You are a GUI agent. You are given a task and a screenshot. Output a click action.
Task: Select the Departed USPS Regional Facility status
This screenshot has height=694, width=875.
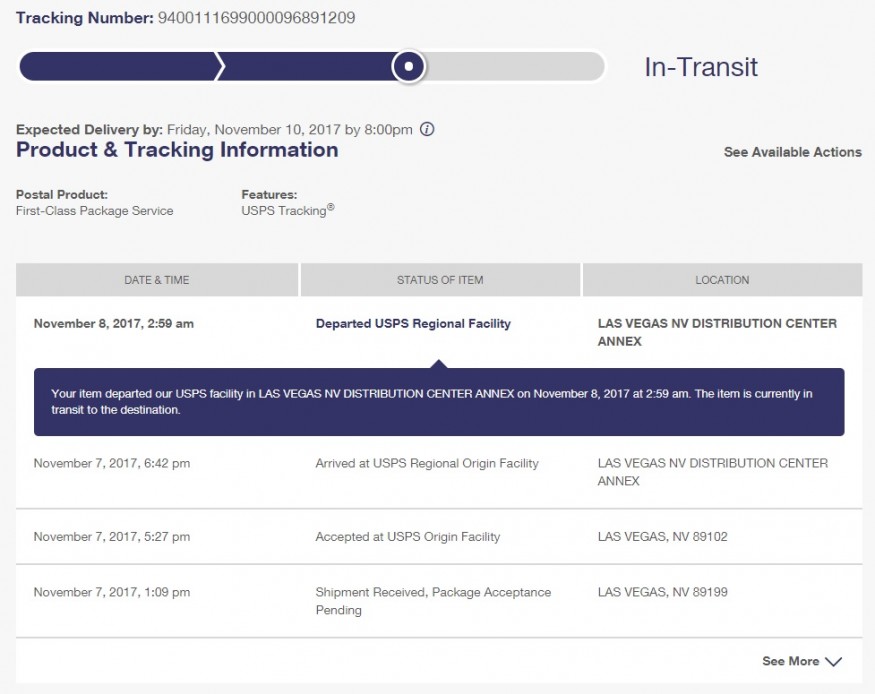pos(413,324)
